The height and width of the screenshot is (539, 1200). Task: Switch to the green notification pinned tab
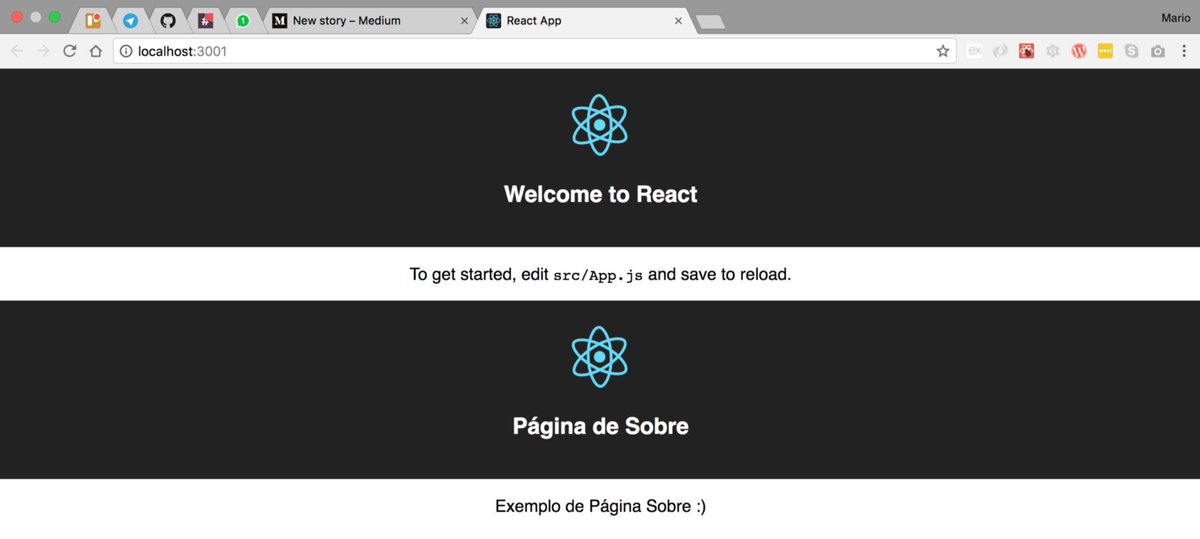click(243, 20)
